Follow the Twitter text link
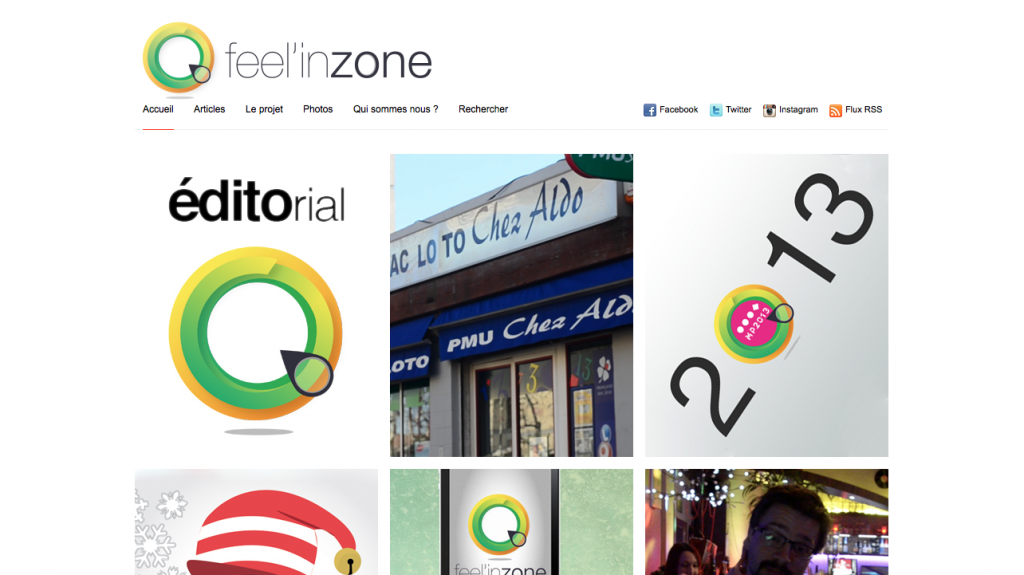This screenshot has width=1024, height=575. click(x=739, y=110)
